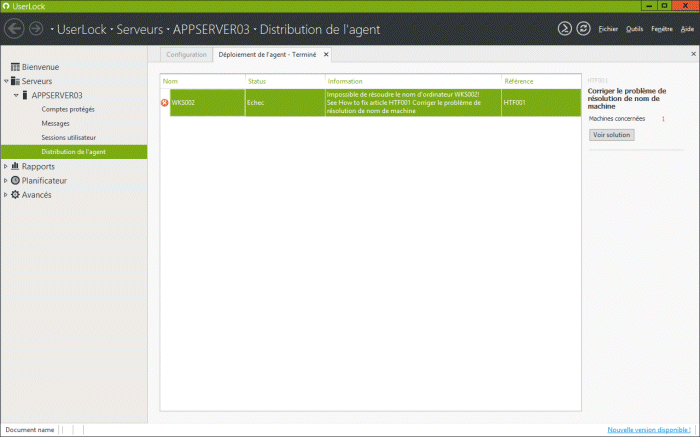Open the Aide menu
Screen dimensions: 700x437
point(687,29)
